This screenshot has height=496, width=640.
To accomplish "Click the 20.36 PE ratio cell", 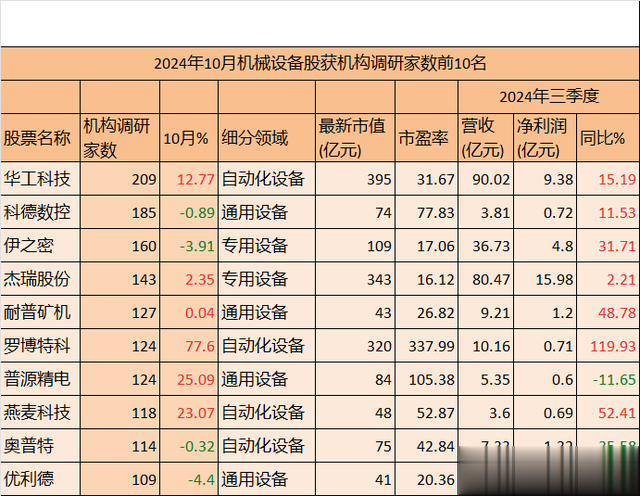I will (427, 479).
